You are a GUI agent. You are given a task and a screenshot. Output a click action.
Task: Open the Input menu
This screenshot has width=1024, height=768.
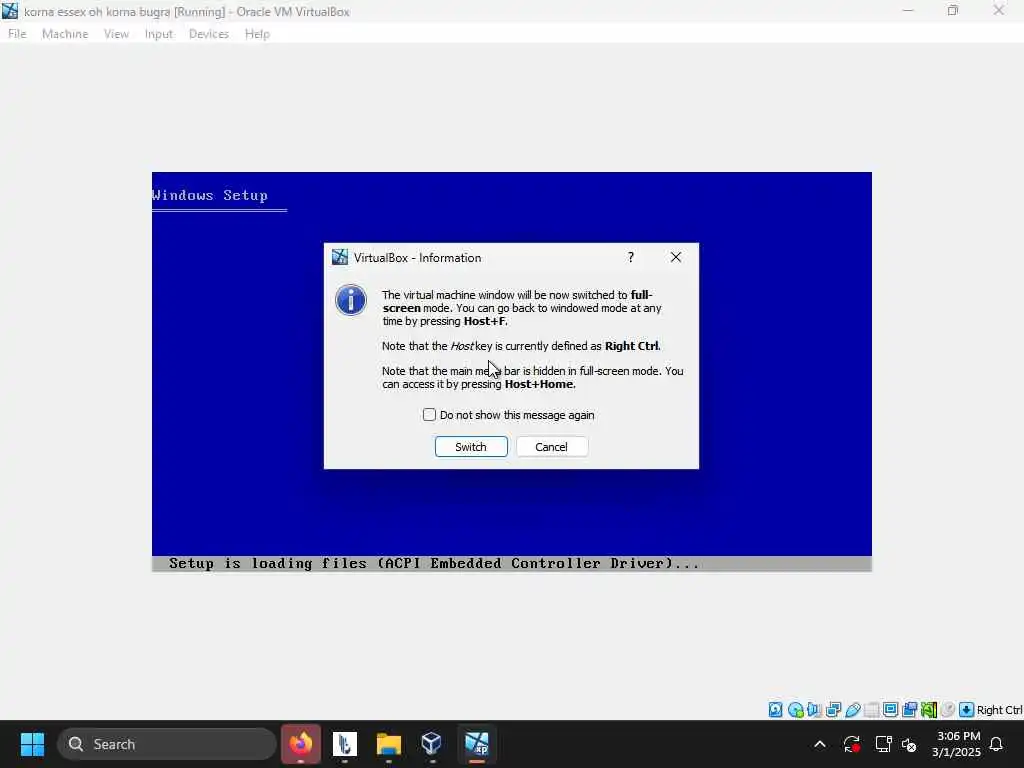point(159,34)
